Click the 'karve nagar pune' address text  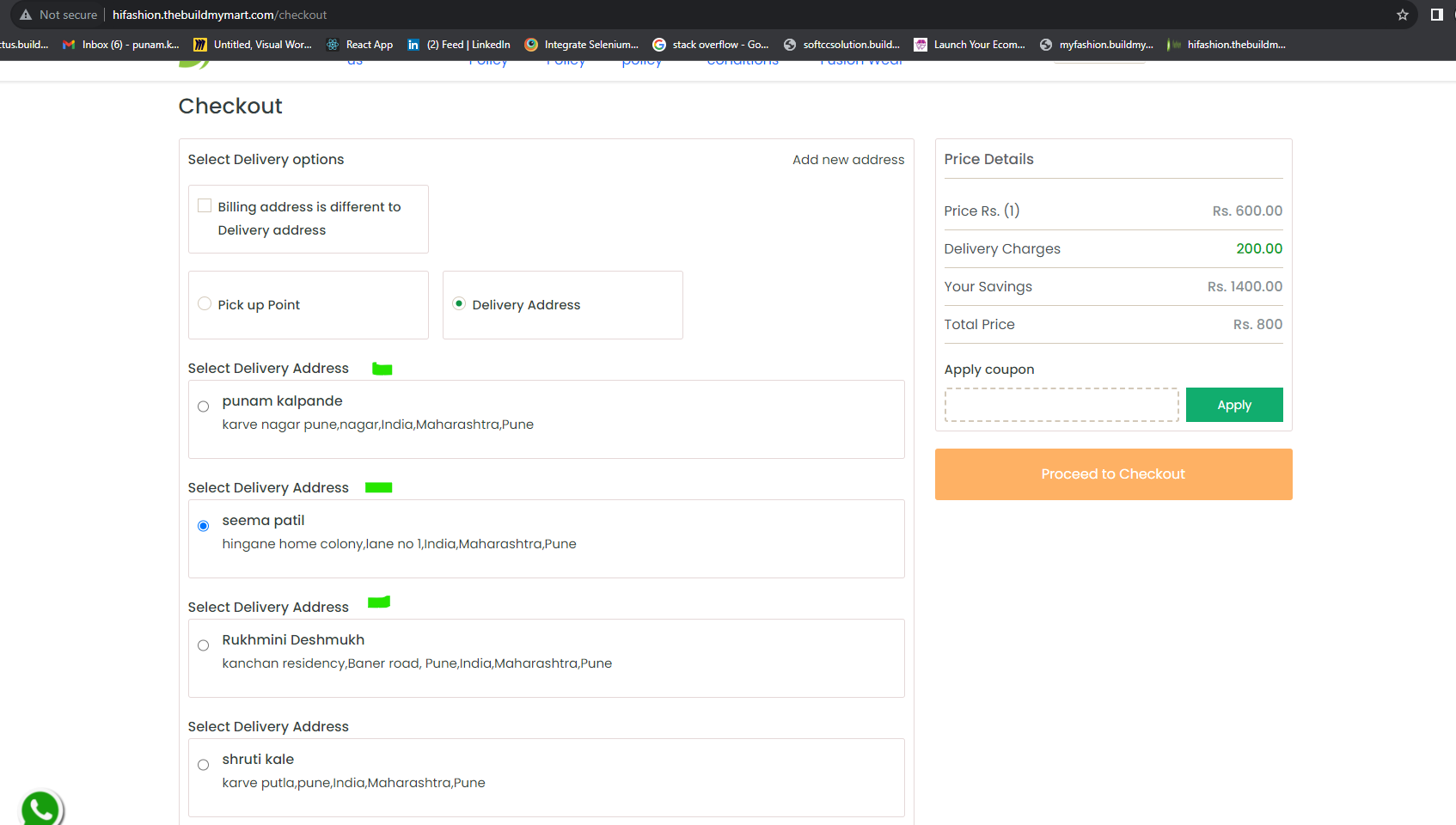[377, 425]
